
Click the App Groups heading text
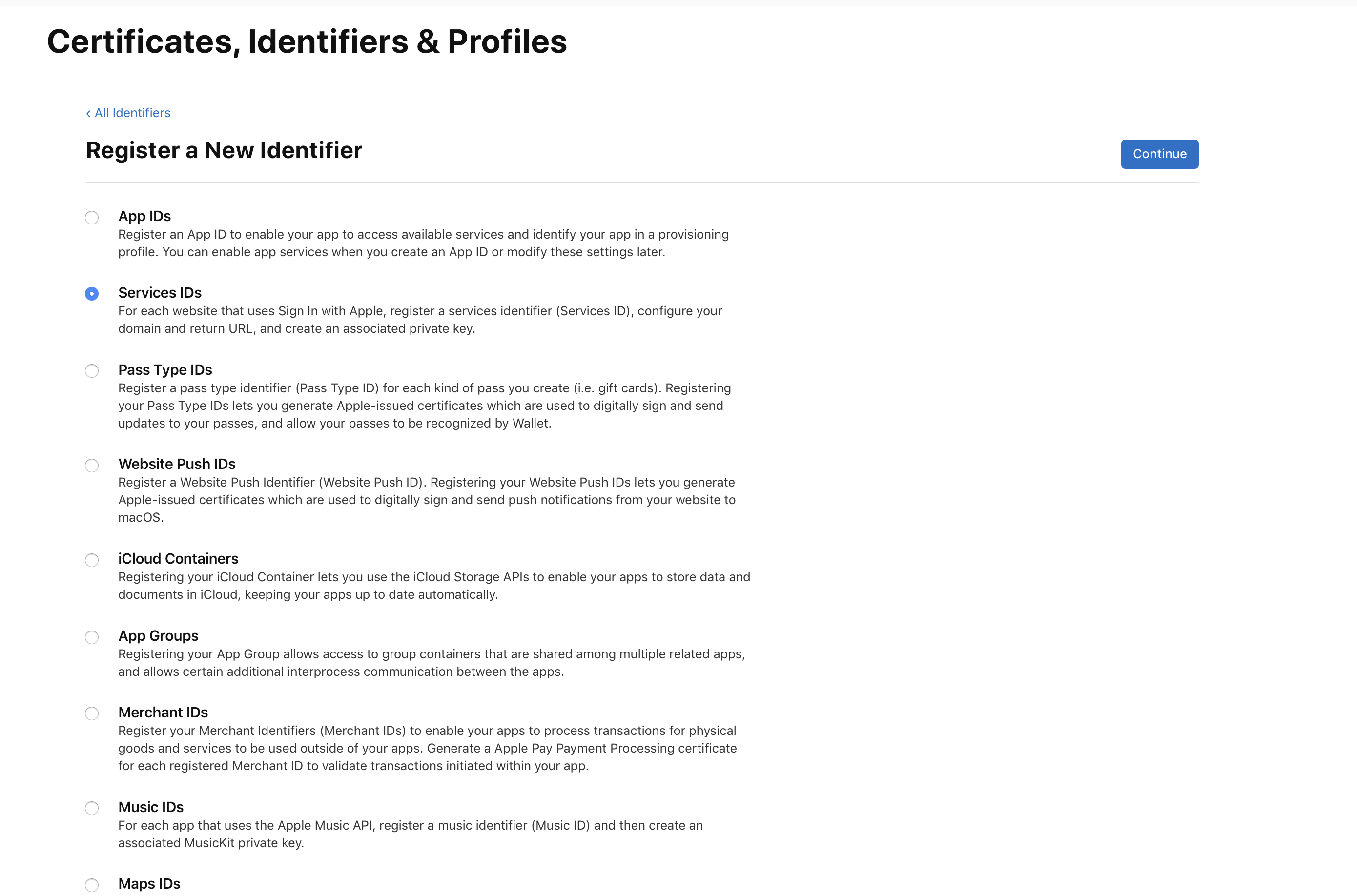coord(158,635)
